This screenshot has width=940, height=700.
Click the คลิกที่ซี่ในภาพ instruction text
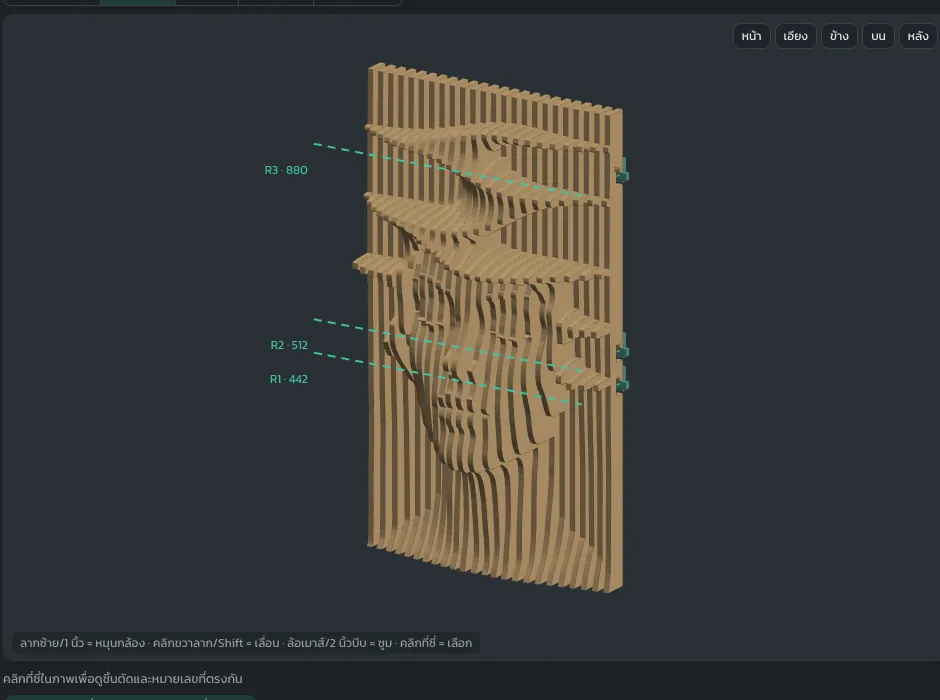(123, 679)
